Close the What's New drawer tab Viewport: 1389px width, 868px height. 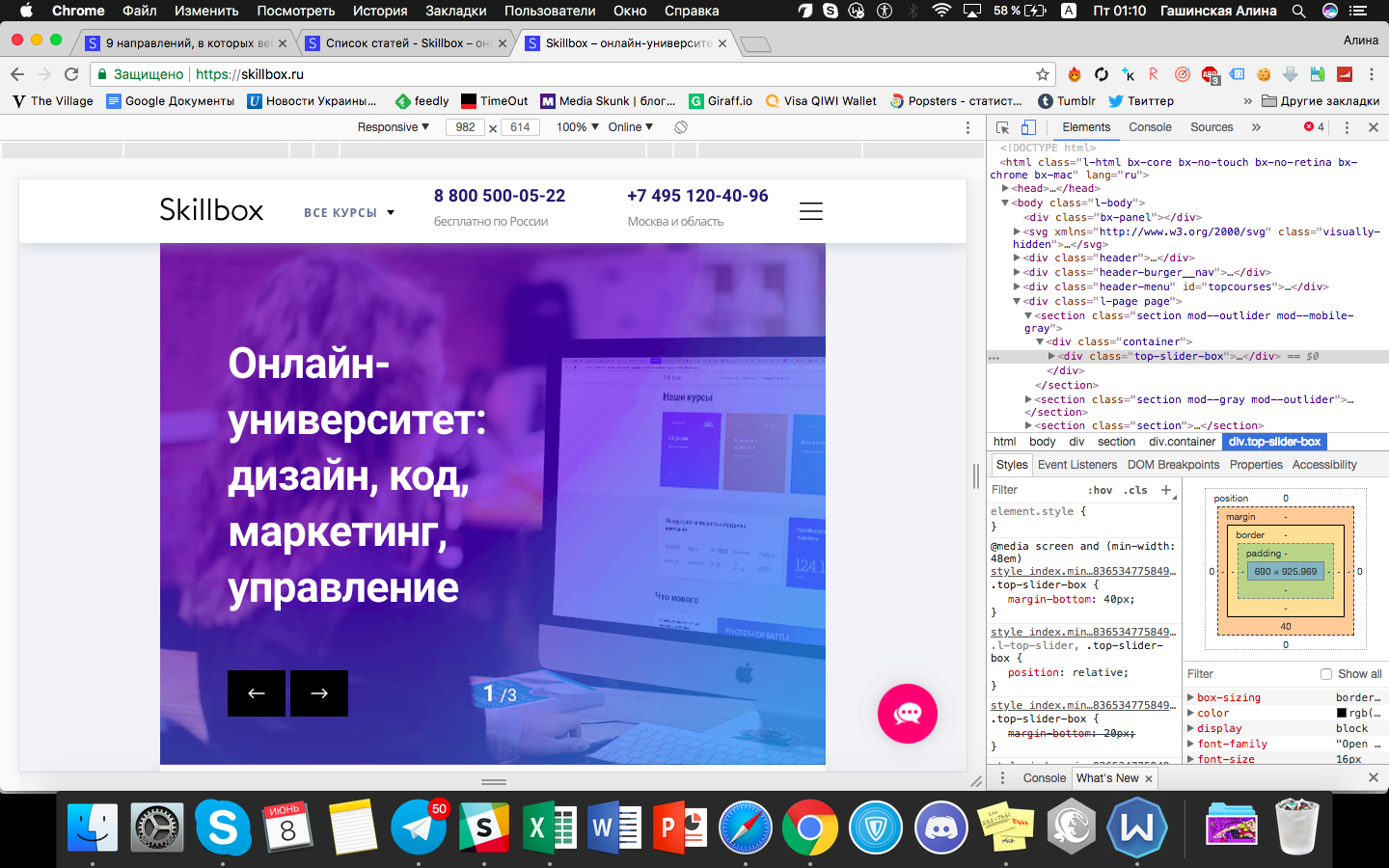(x=1149, y=778)
